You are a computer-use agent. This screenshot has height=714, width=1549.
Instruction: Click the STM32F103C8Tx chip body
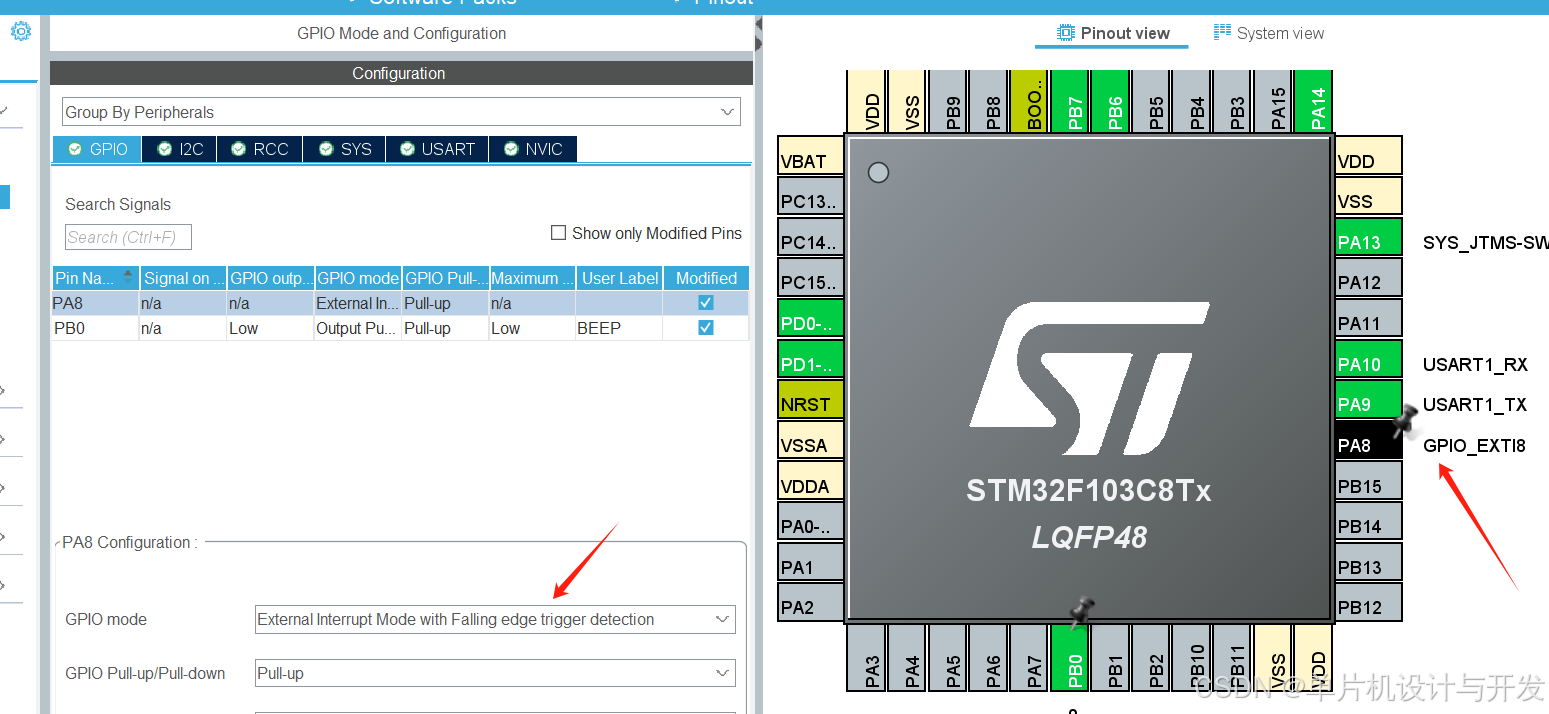[x=1089, y=379]
